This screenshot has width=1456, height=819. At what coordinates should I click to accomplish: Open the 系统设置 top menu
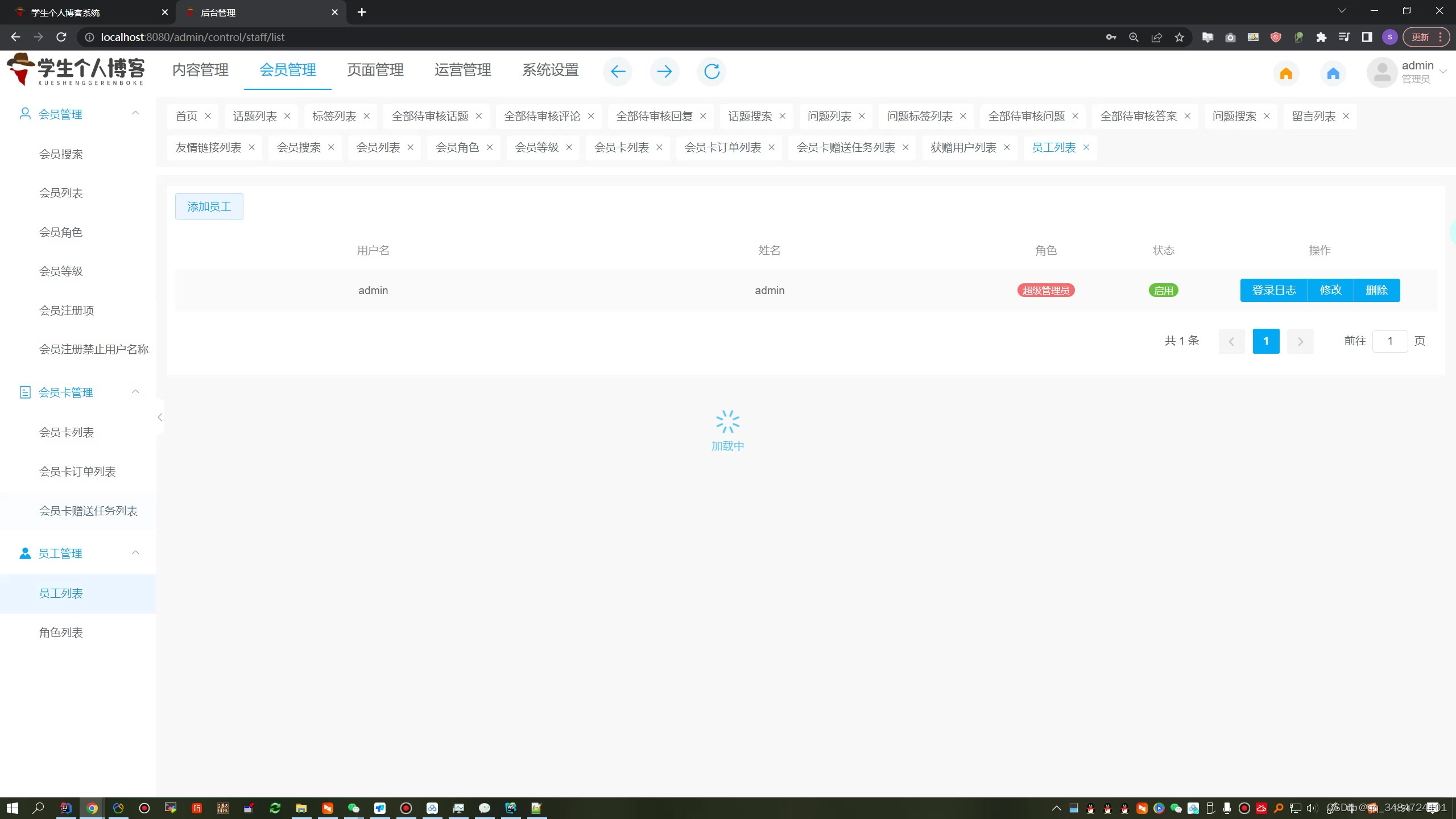pos(550,70)
